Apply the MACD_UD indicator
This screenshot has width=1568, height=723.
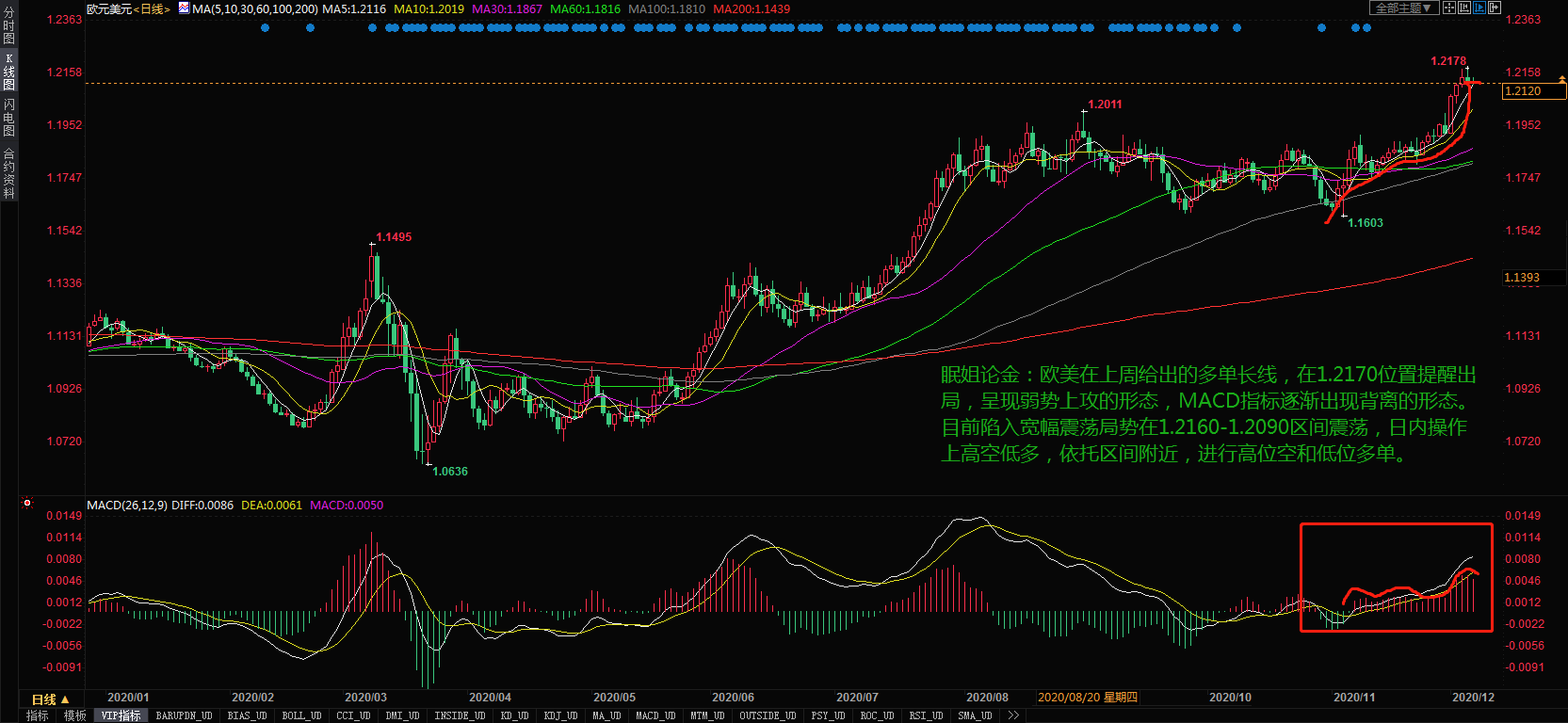(x=655, y=715)
